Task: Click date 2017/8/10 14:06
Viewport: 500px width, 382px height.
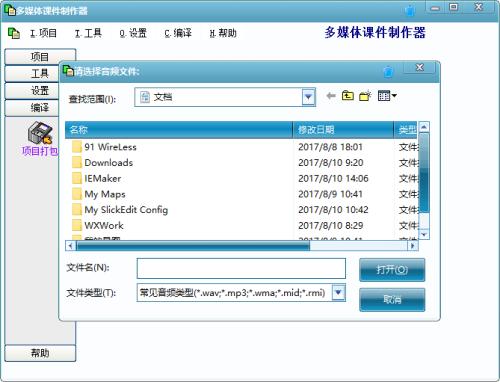Action: (333, 178)
